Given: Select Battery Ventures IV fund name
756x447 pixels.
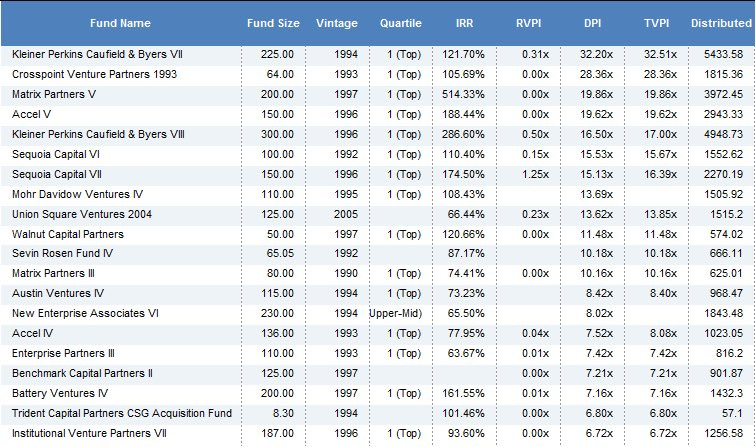Looking at the screenshot, I should pyautogui.click(x=60, y=394).
